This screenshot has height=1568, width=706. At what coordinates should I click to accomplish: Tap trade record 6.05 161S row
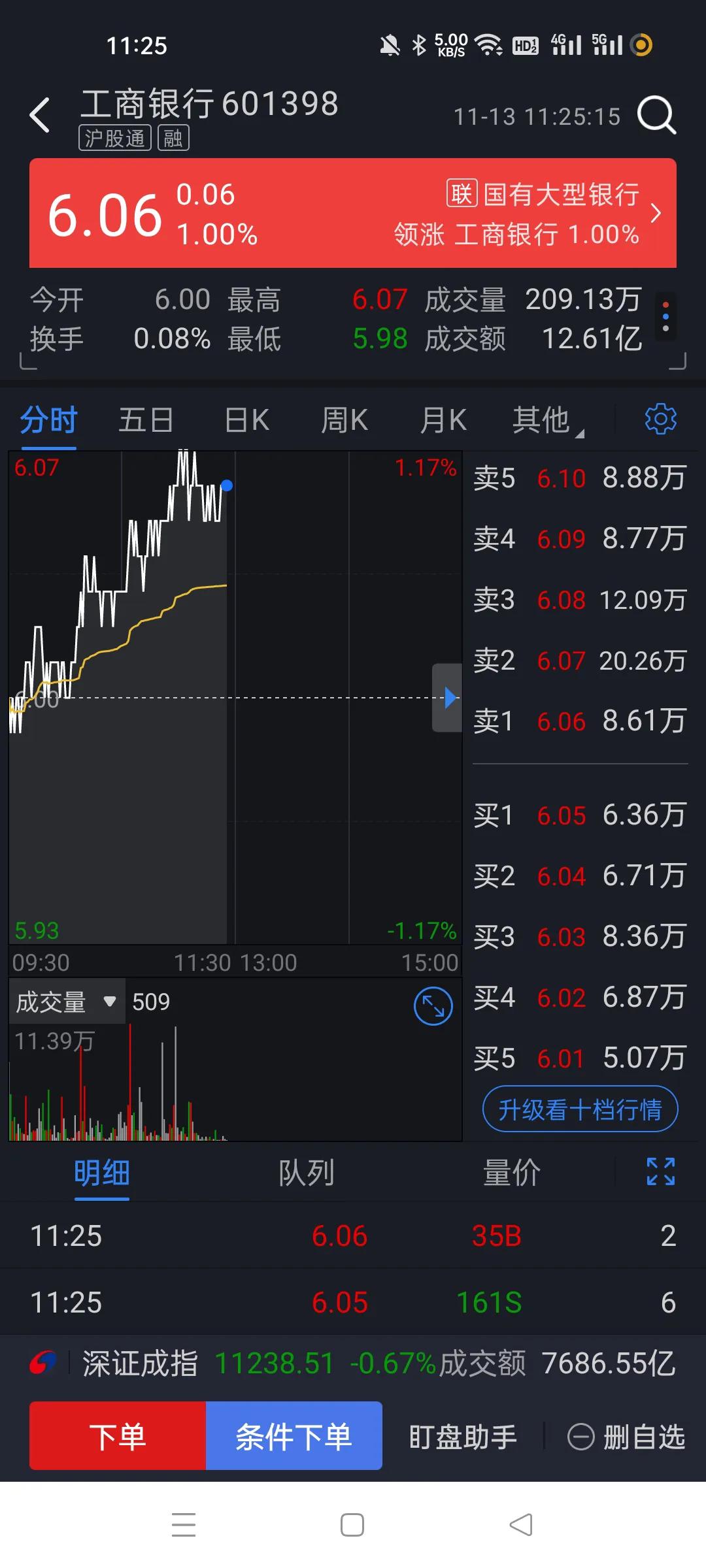point(353,1302)
